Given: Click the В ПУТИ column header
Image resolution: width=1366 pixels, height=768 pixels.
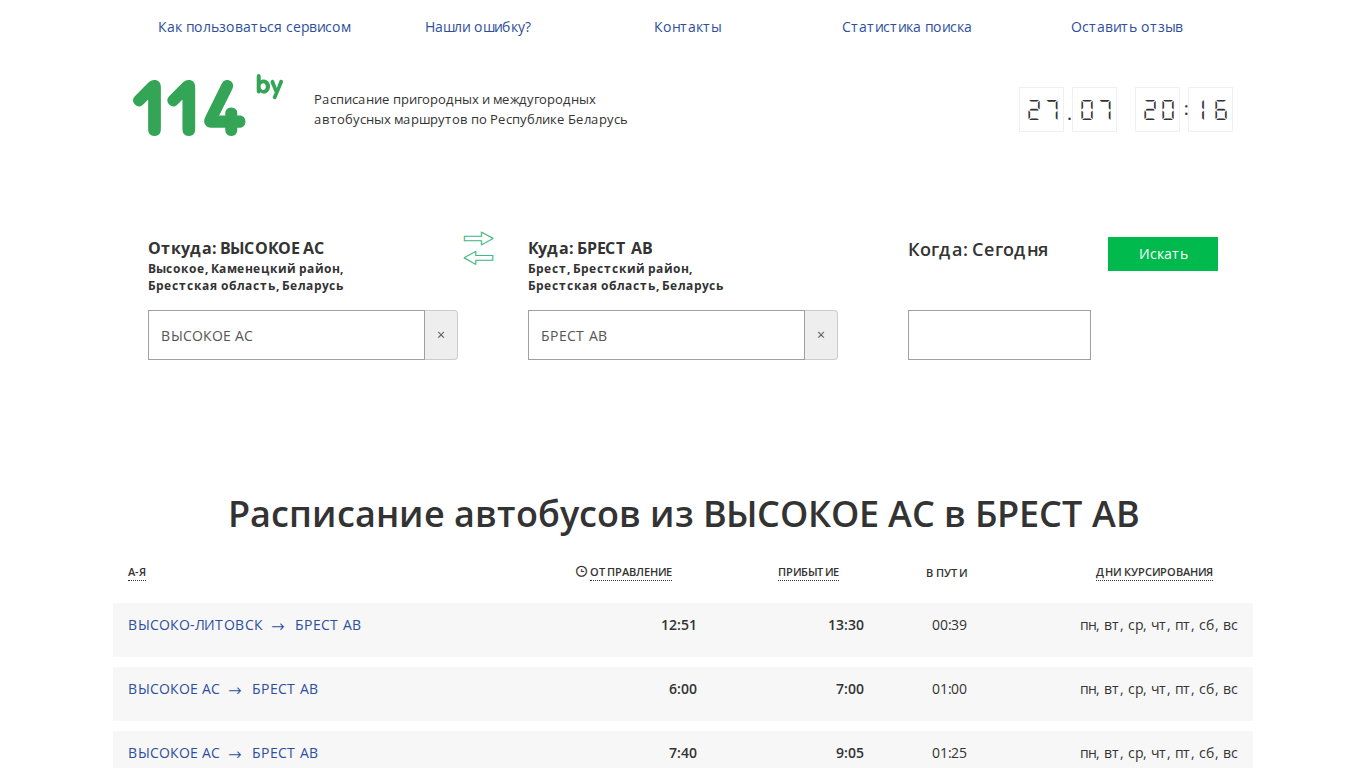Looking at the screenshot, I should 947,573.
